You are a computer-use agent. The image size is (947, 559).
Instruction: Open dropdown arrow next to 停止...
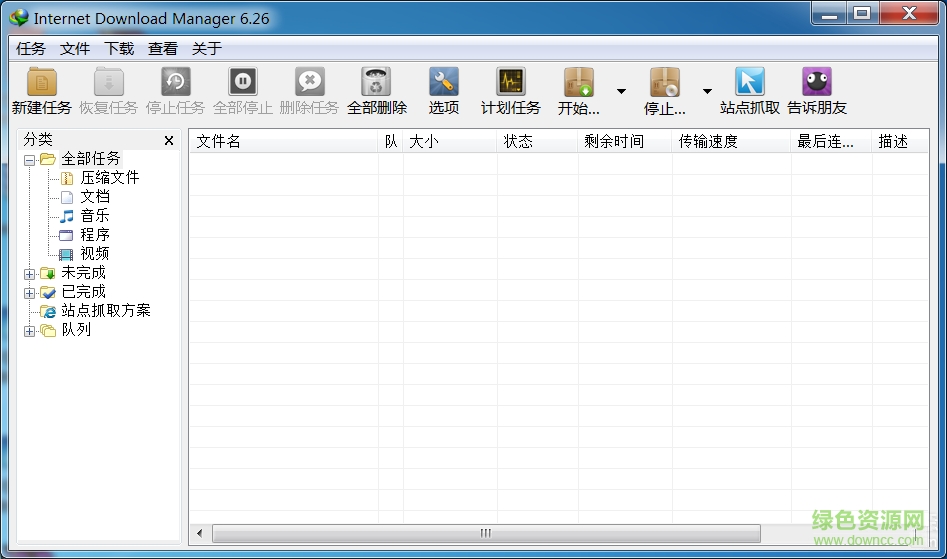point(707,91)
